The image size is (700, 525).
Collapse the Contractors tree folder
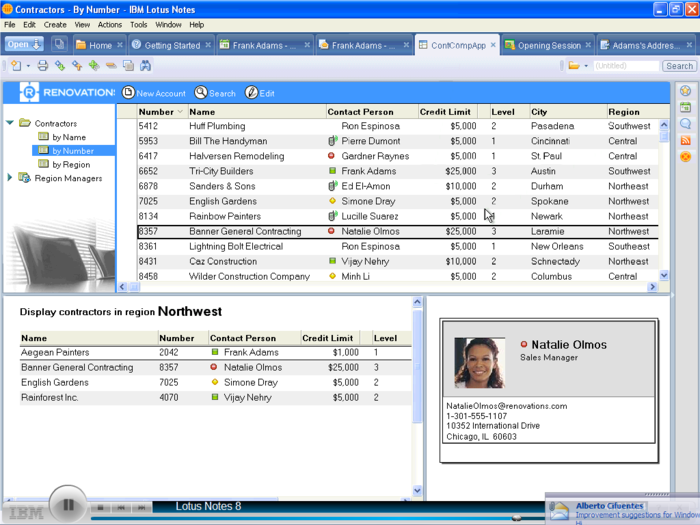(x=10, y=123)
